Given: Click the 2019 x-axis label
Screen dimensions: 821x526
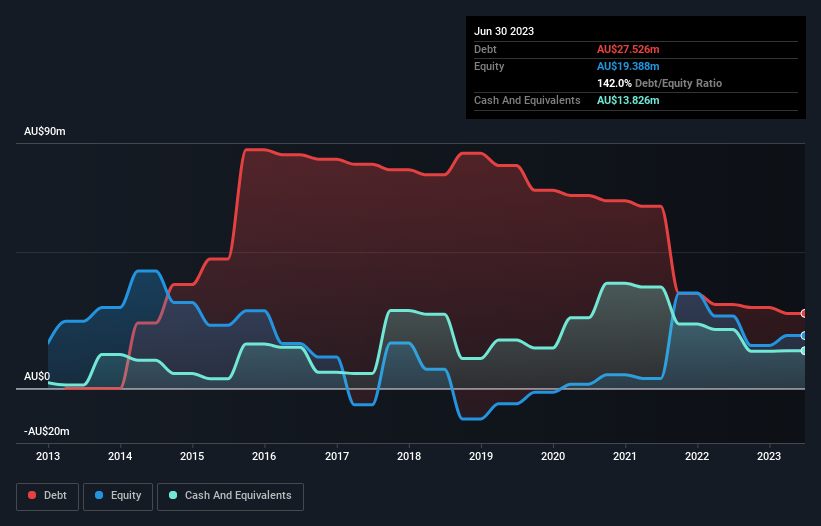Looking at the screenshot, I should pyautogui.click(x=481, y=456).
